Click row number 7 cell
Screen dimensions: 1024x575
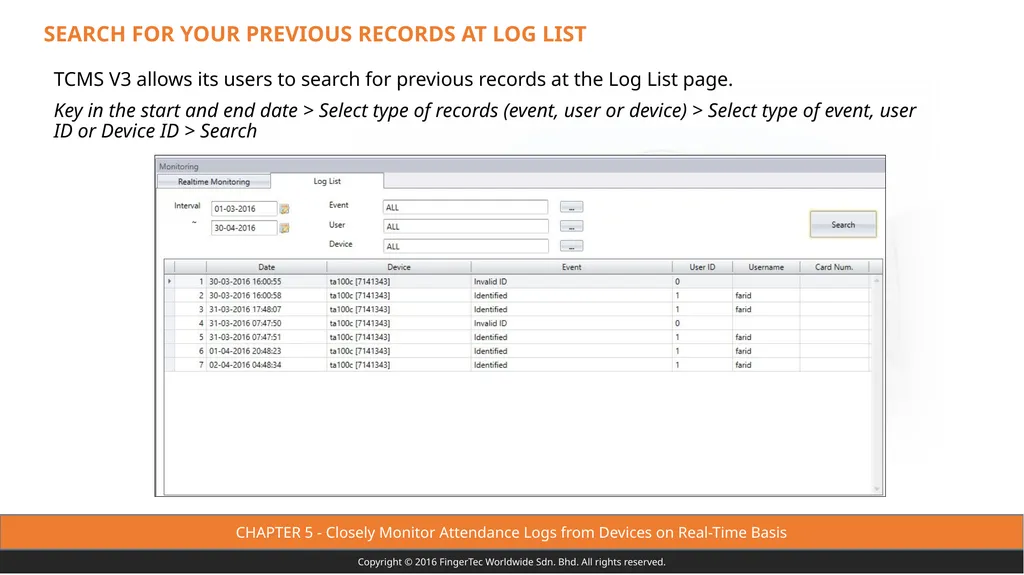(191, 365)
